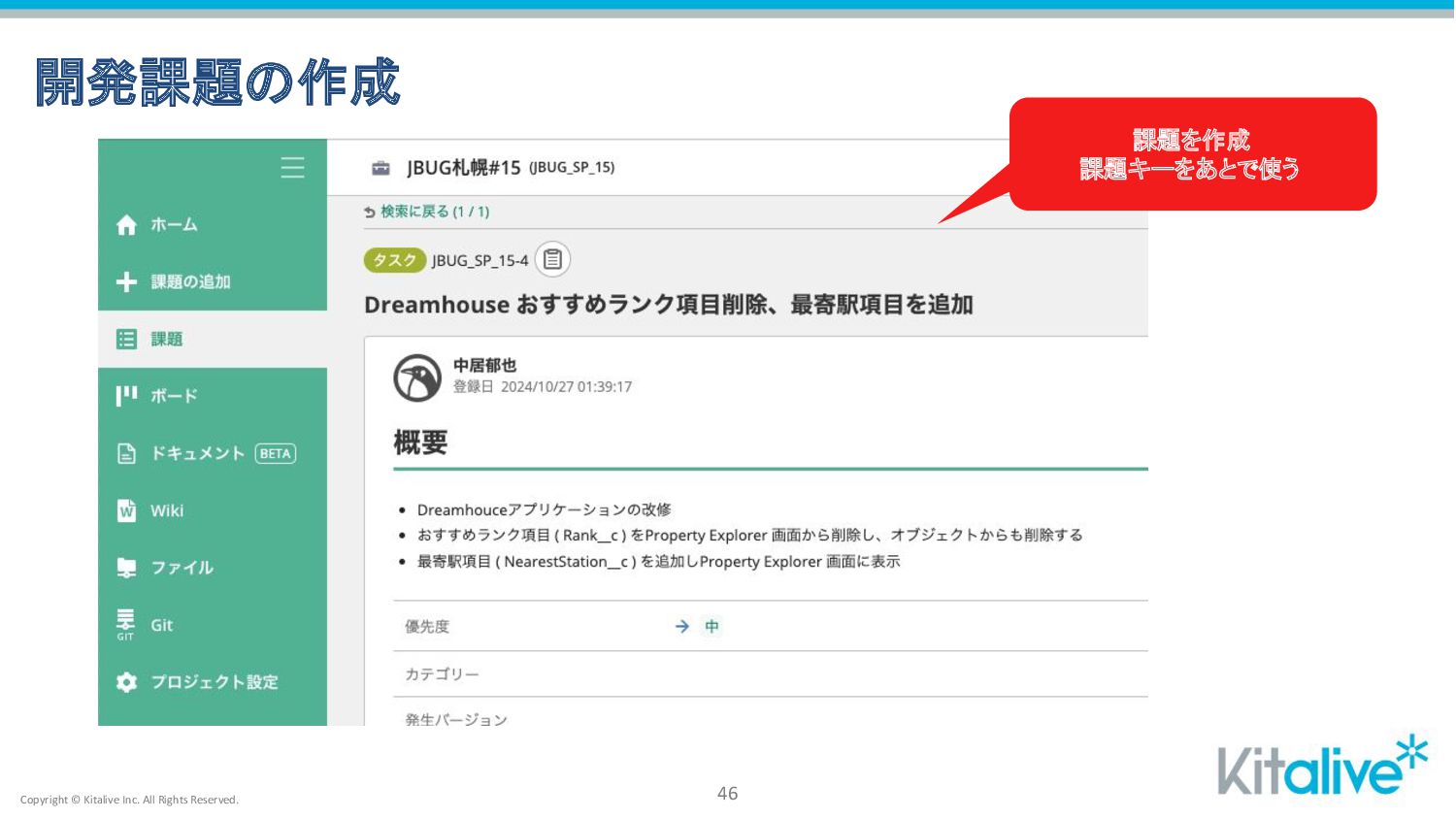Viewport: 1456px width, 819px height.
Task: Click 検索に戻る (1 / 1) link
Action: coord(435,212)
